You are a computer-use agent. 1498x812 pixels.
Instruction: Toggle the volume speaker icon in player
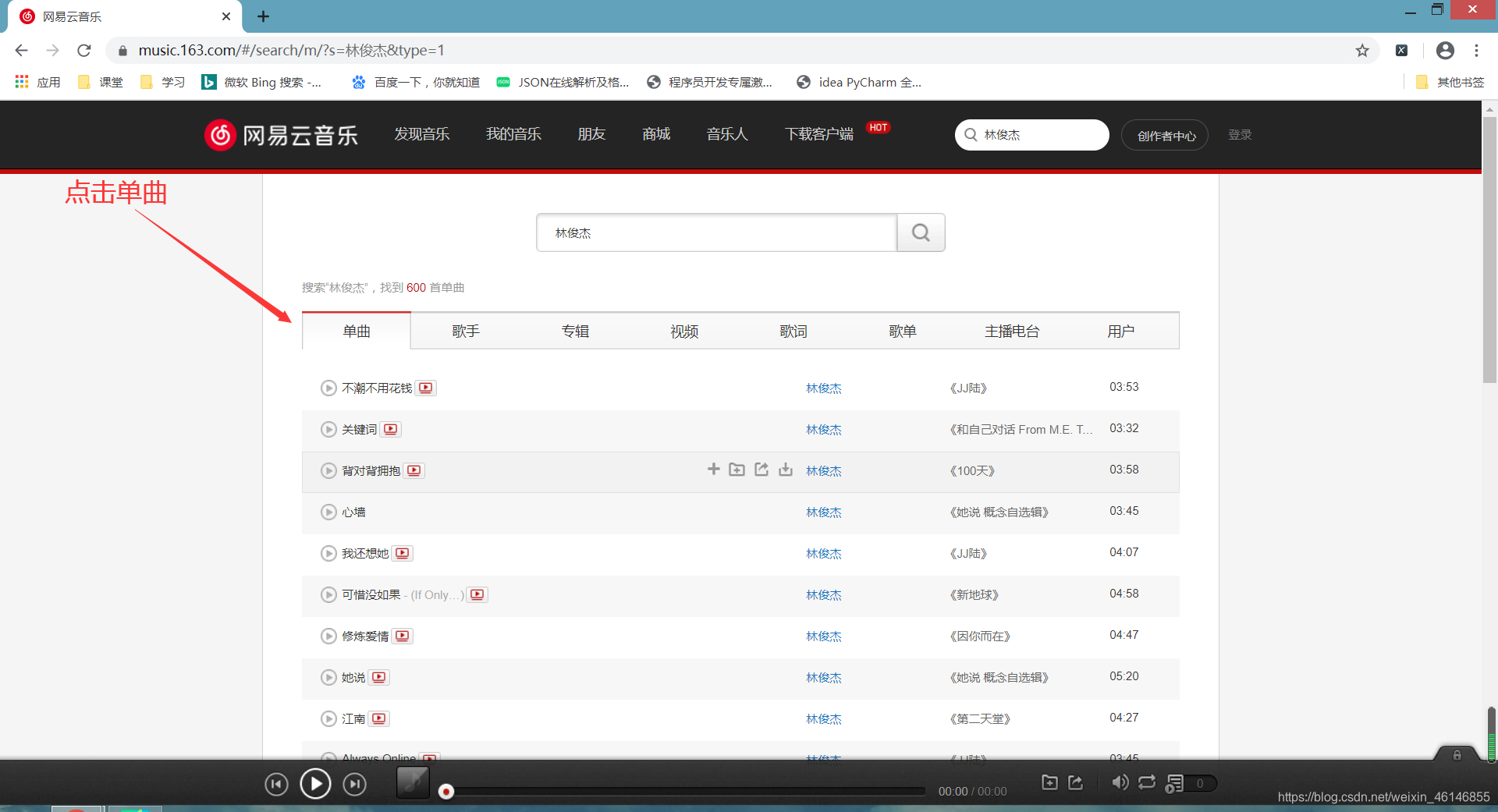(x=1120, y=782)
